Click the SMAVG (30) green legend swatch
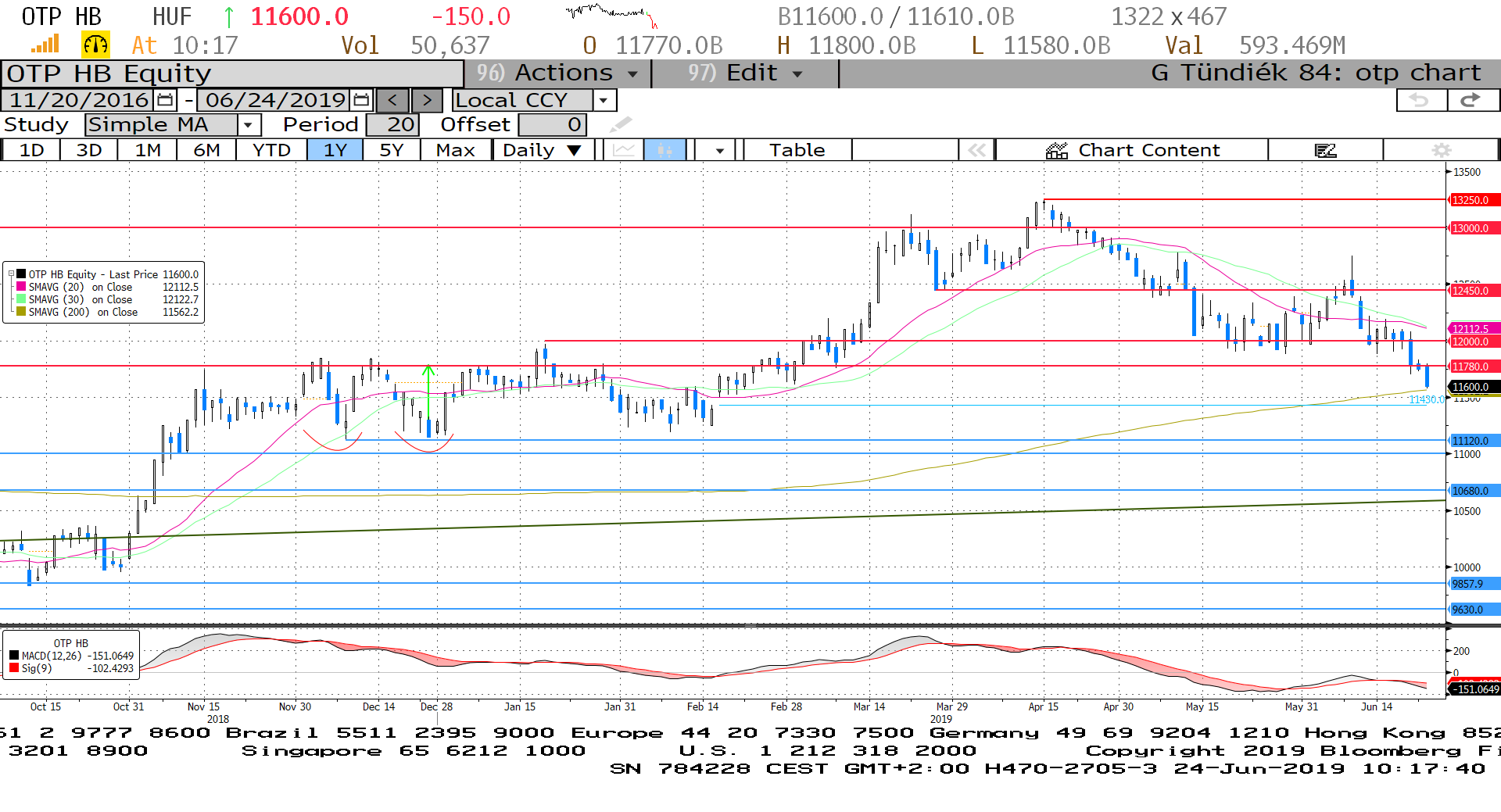This screenshot has height=812, width=1501. coord(22,299)
